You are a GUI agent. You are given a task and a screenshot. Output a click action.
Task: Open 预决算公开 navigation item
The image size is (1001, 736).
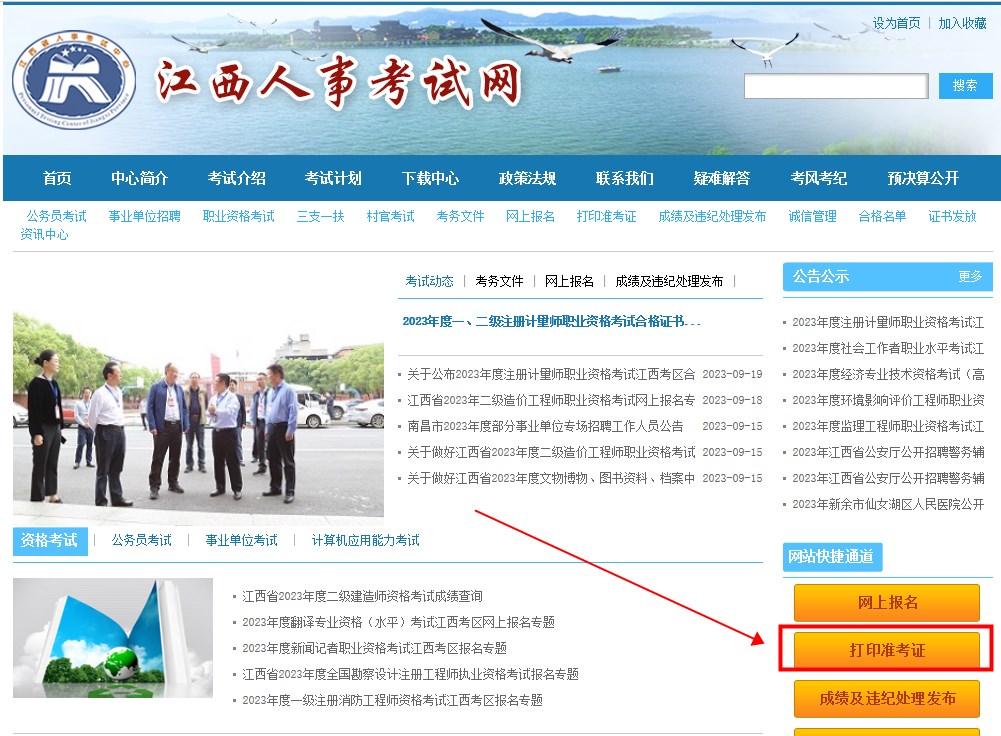click(922, 178)
